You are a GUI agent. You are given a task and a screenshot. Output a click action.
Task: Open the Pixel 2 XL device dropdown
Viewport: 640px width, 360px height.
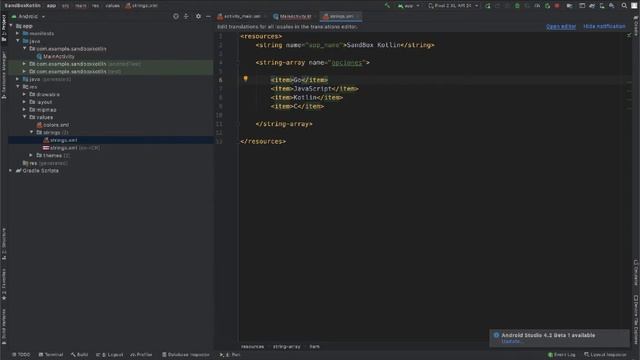[453, 6]
